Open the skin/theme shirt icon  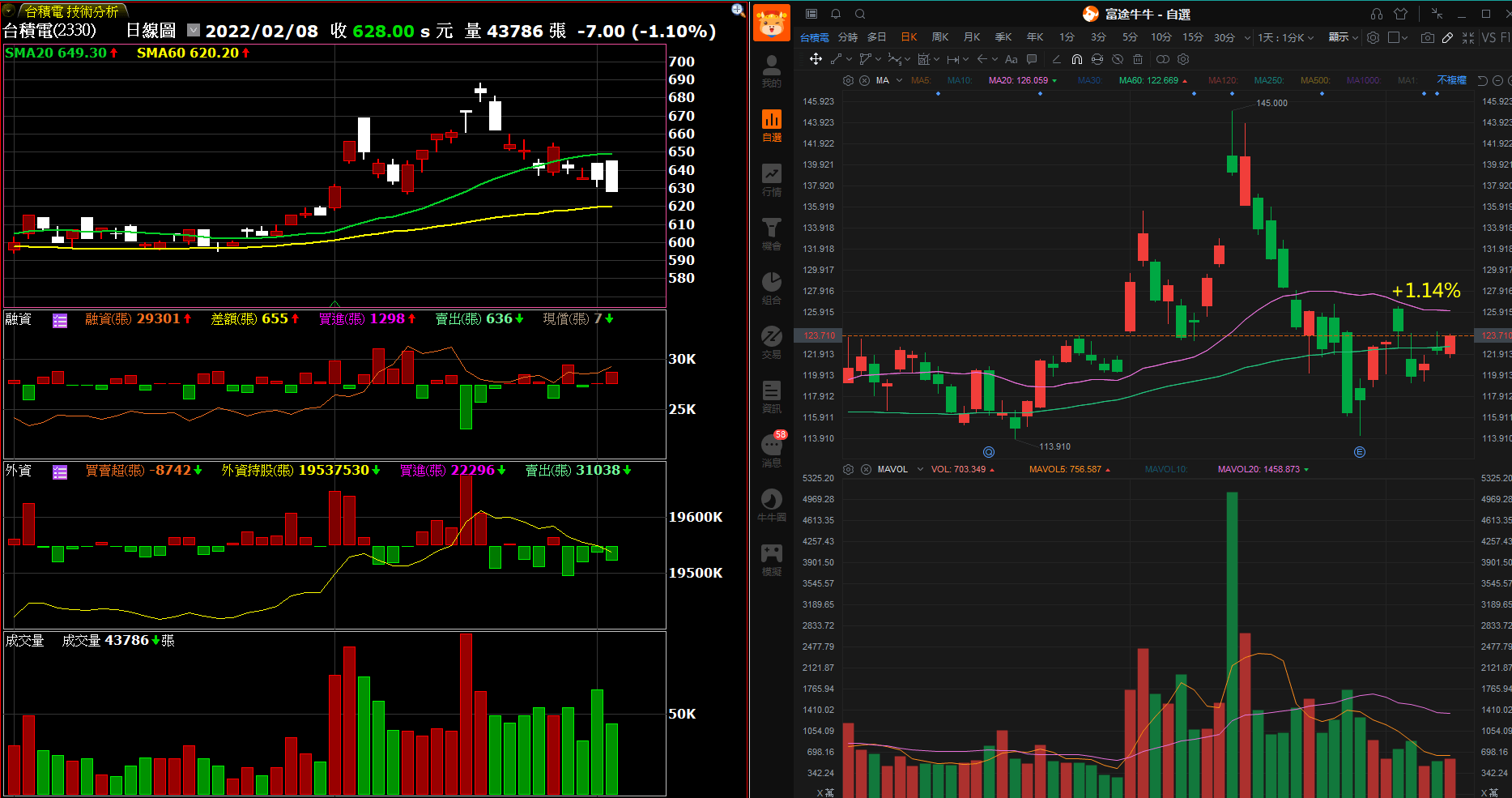(1401, 14)
